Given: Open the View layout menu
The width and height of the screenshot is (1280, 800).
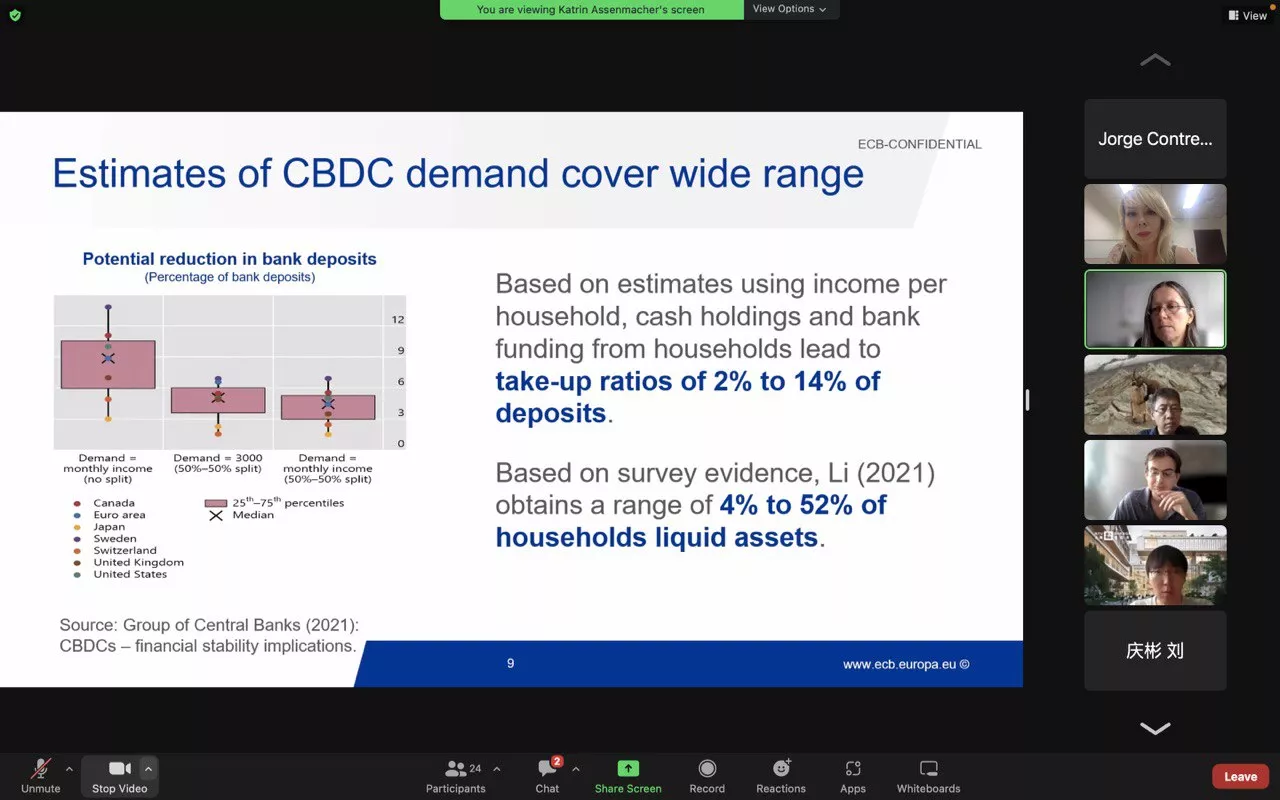Looking at the screenshot, I should [1247, 15].
